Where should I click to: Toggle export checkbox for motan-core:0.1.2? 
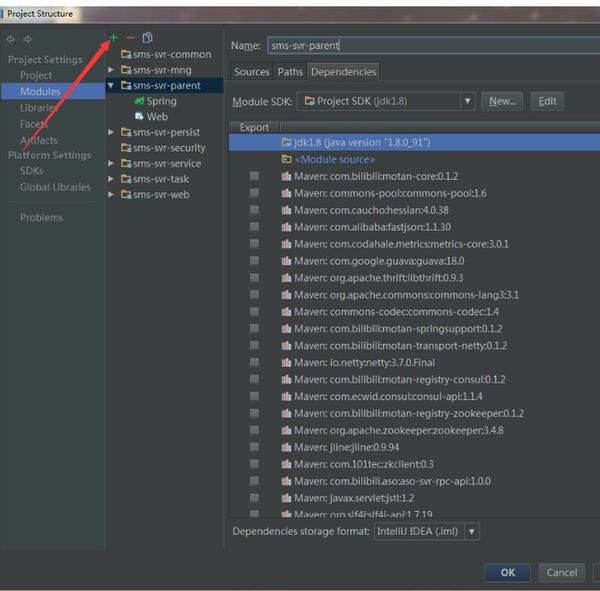(254, 176)
